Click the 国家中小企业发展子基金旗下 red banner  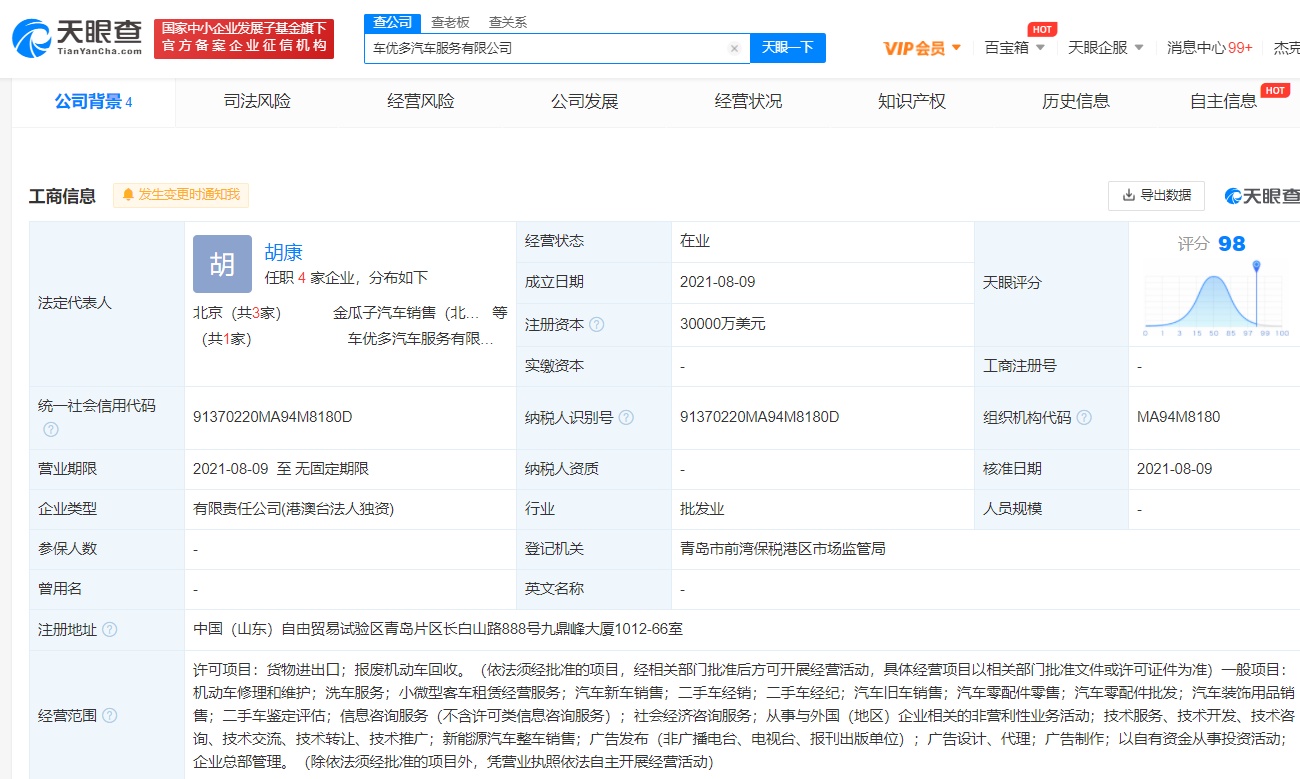tap(244, 38)
